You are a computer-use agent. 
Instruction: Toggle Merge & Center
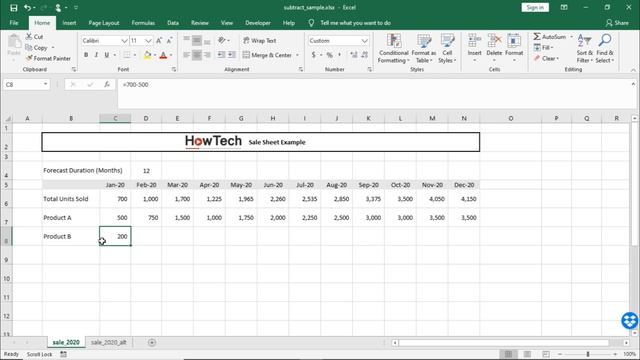point(268,55)
